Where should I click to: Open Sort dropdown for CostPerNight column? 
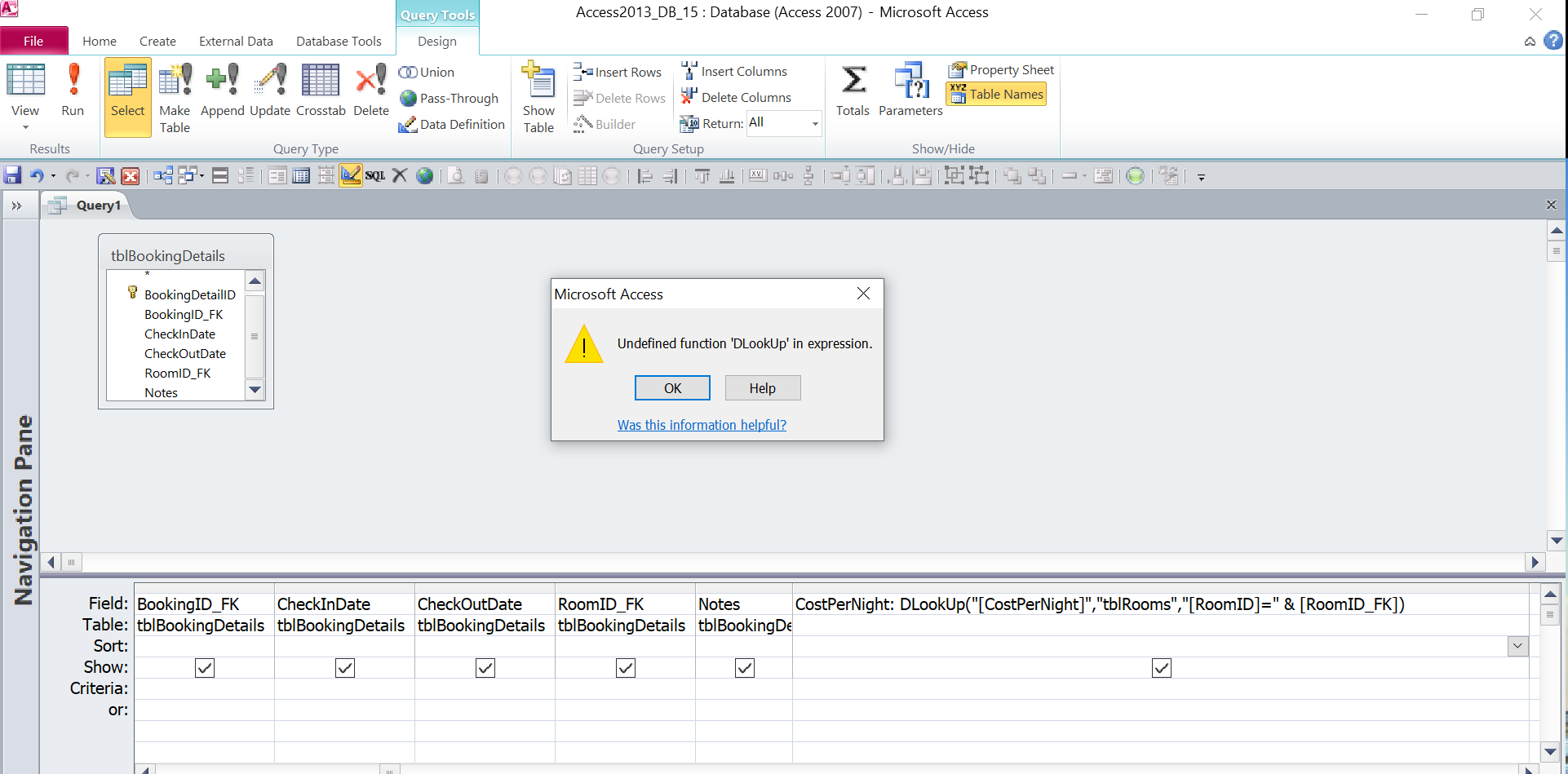[1517, 646]
